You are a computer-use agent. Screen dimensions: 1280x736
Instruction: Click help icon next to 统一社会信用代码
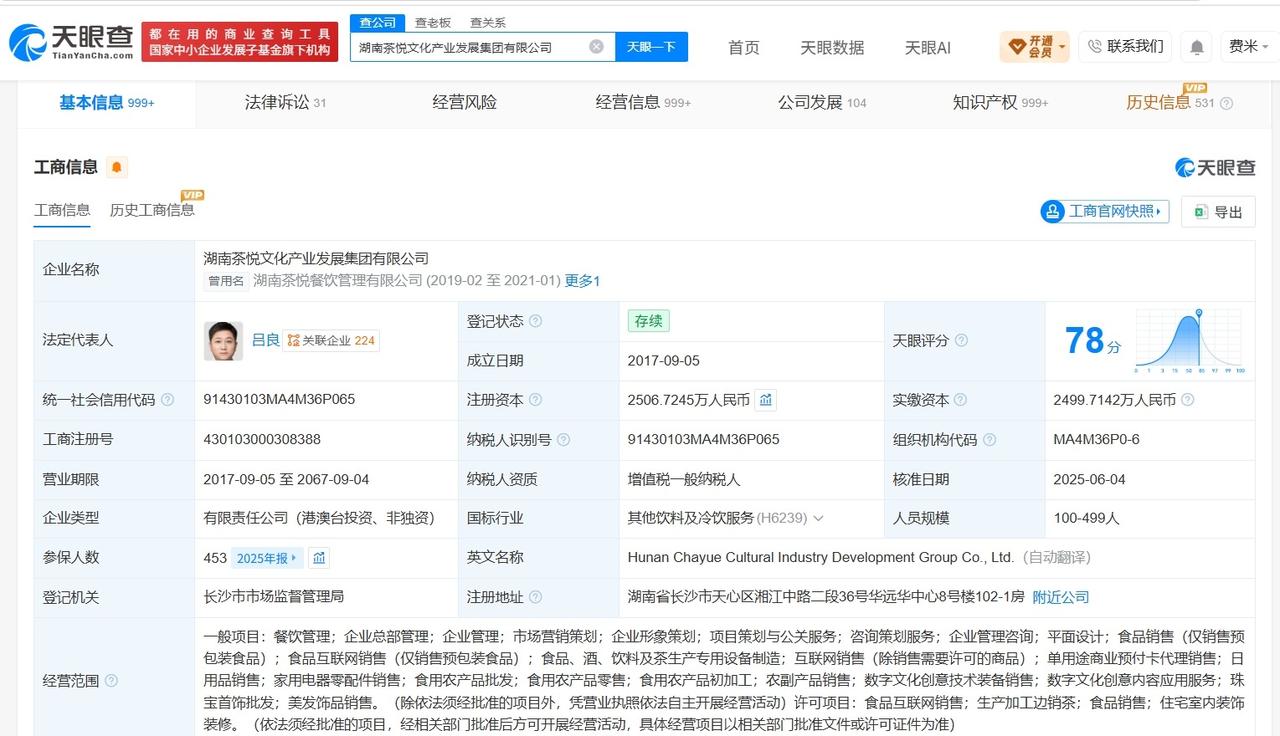click(x=167, y=399)
